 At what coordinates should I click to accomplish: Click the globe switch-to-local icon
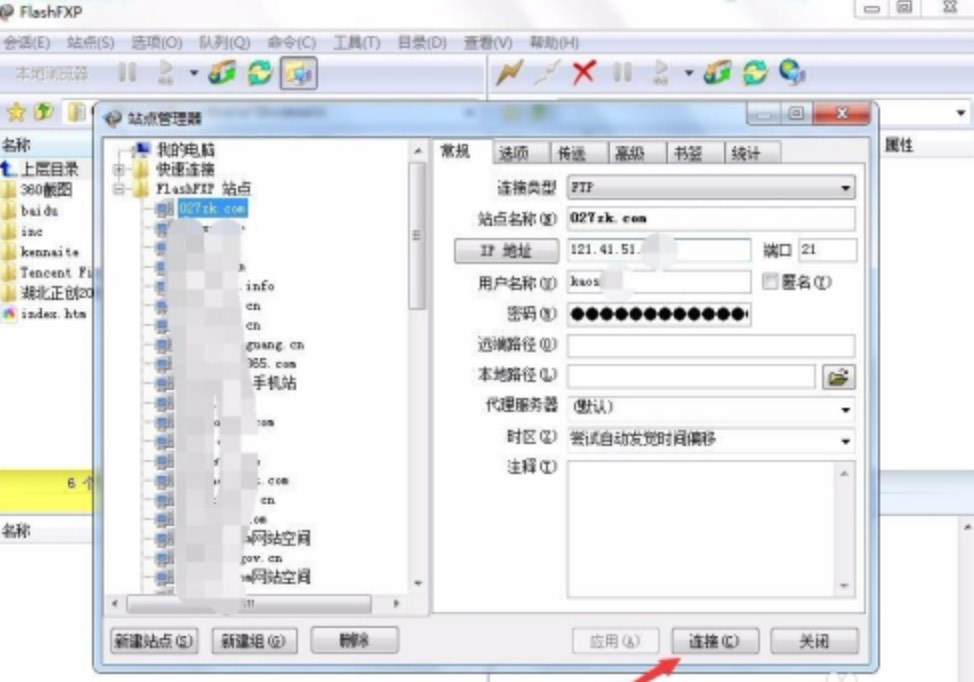click(793, 73)
